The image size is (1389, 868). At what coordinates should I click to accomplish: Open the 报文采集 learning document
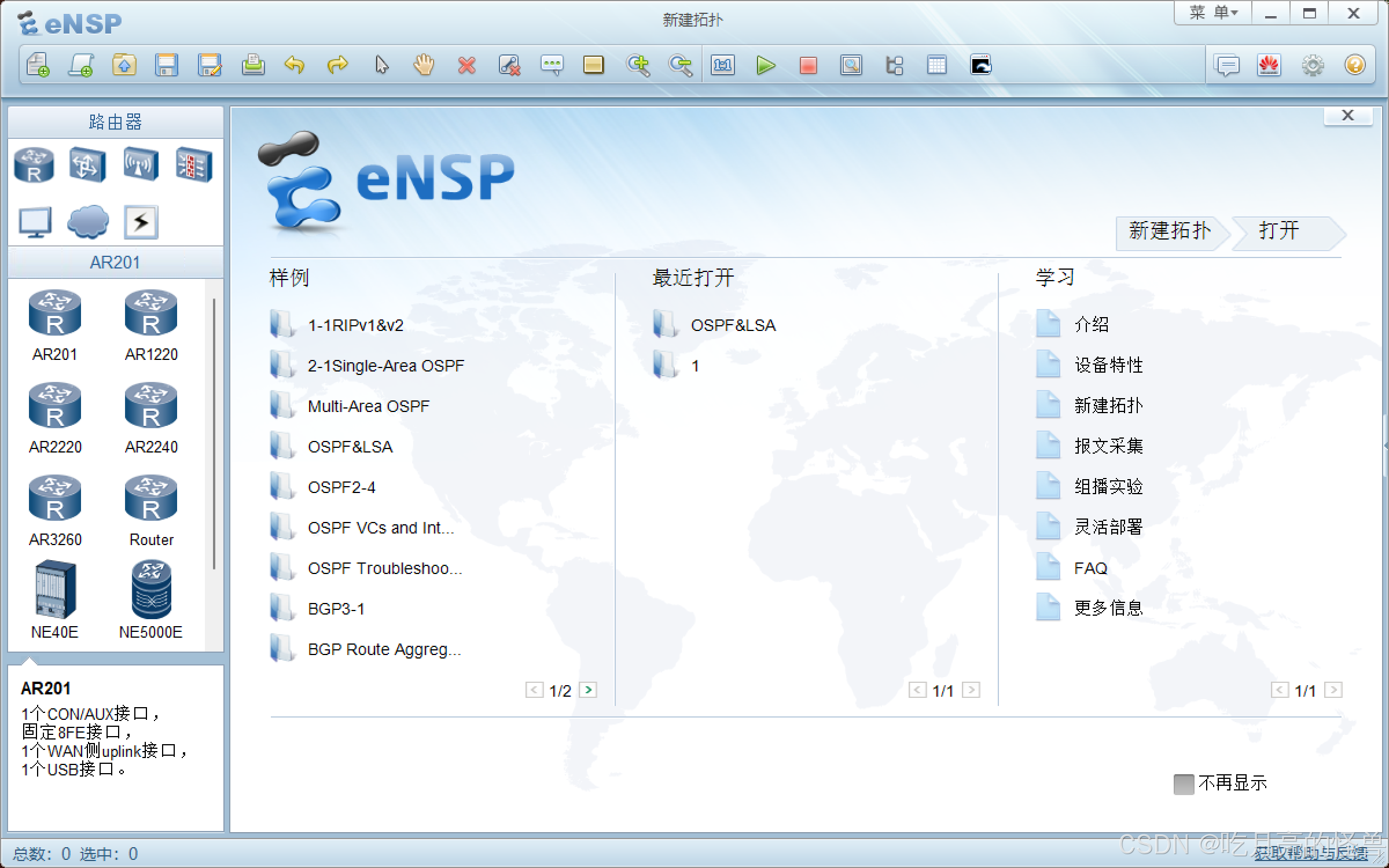(1108, 446)
